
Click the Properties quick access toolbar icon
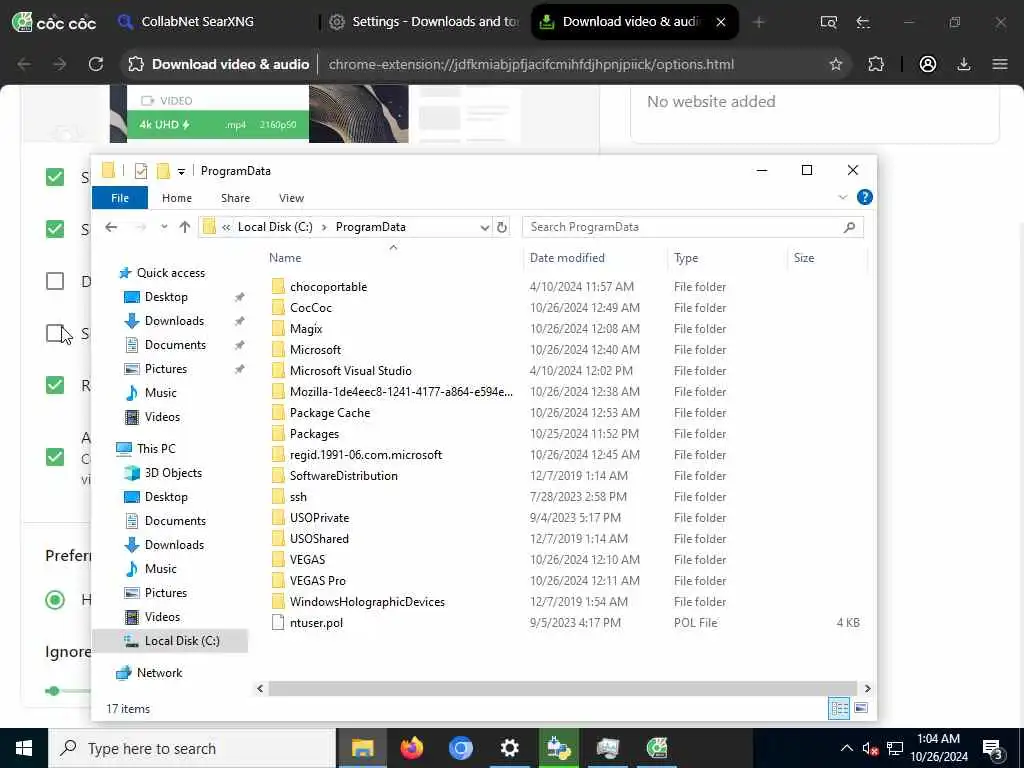[140, 171]
